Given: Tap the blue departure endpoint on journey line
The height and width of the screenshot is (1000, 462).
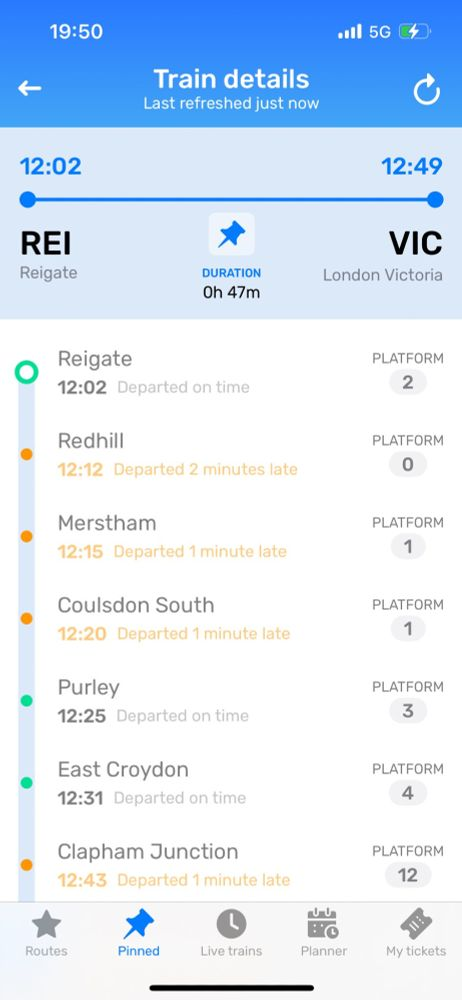Looking at the screenshot, I should point(27,200).
